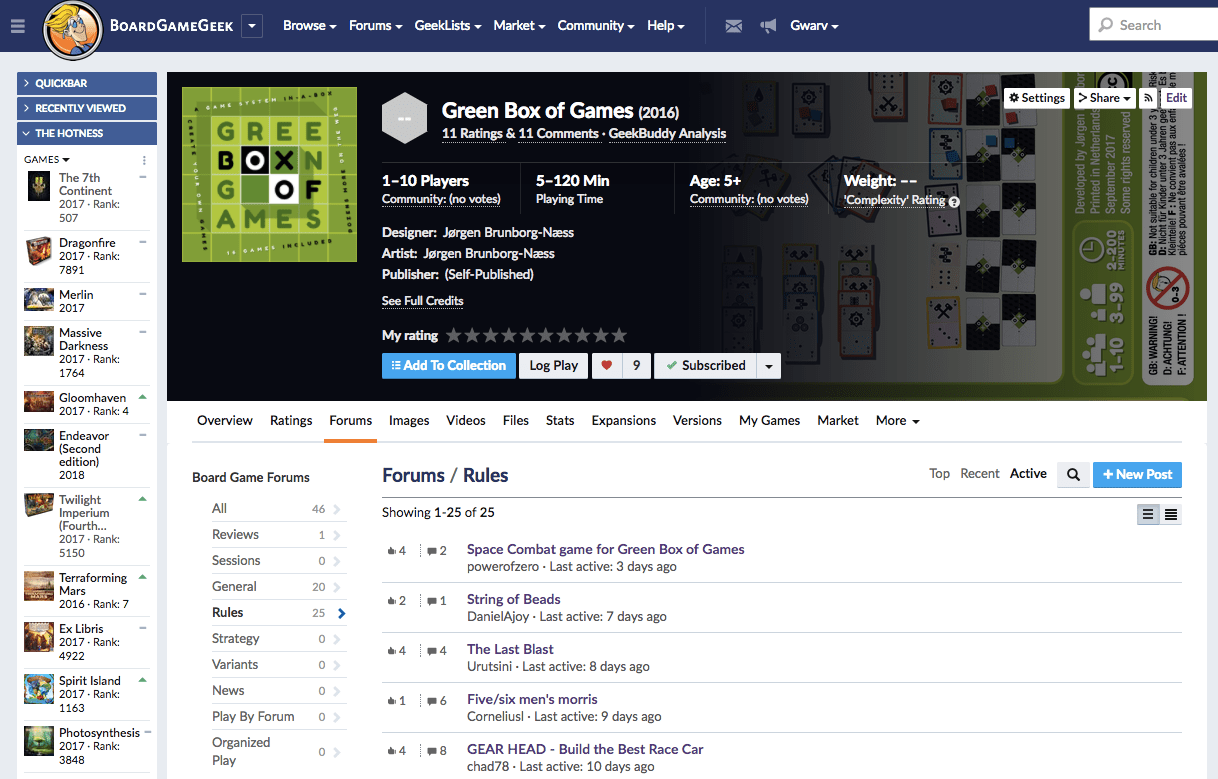
Task: Switch to compact list view
Action: tap(1171, 514)
